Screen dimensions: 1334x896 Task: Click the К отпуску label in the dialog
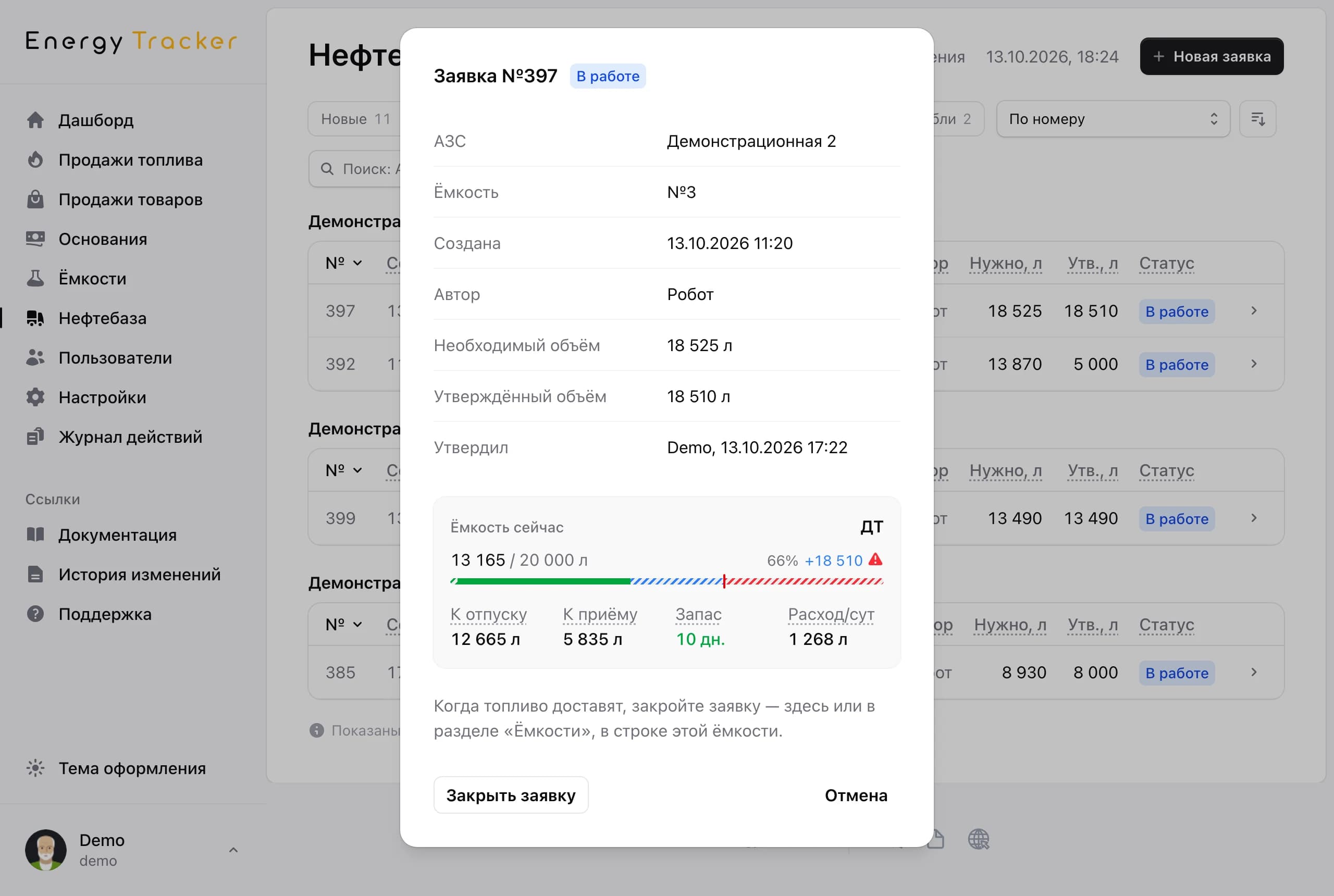click(x=489, y=614)
